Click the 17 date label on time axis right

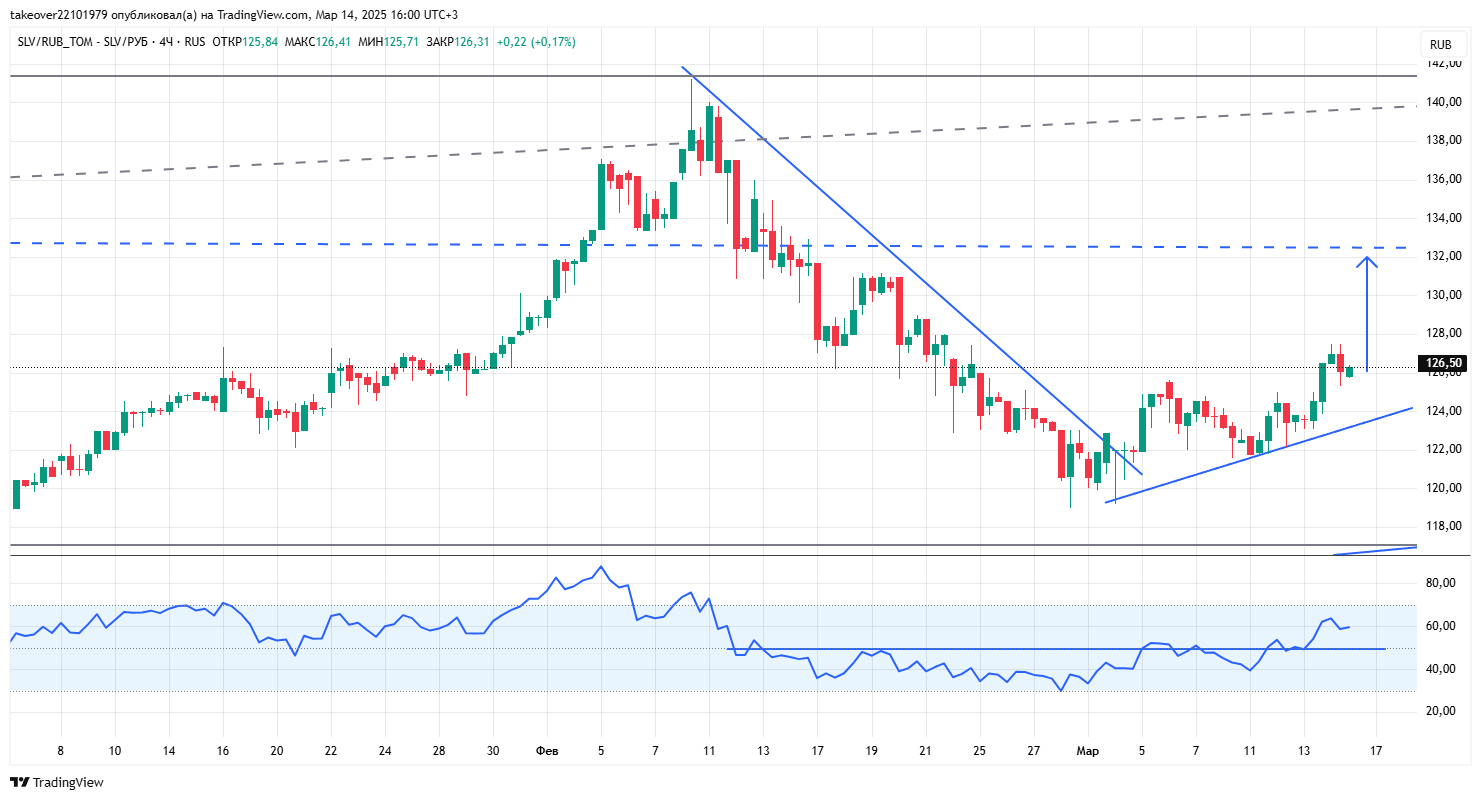click(1376, 750)
